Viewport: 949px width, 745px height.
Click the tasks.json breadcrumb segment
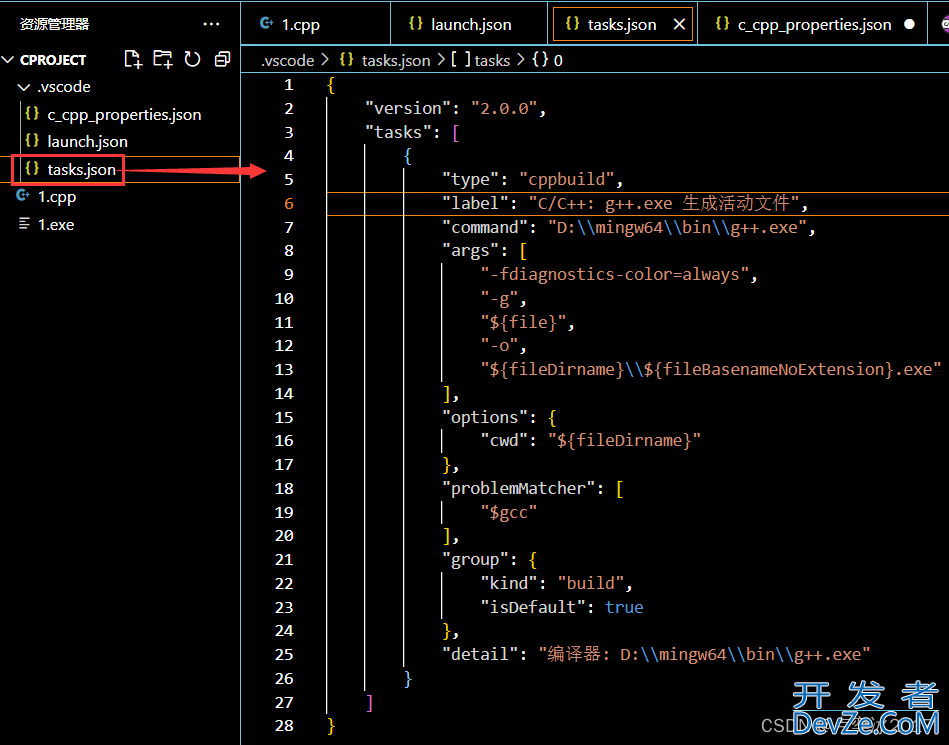click(396, 61)
